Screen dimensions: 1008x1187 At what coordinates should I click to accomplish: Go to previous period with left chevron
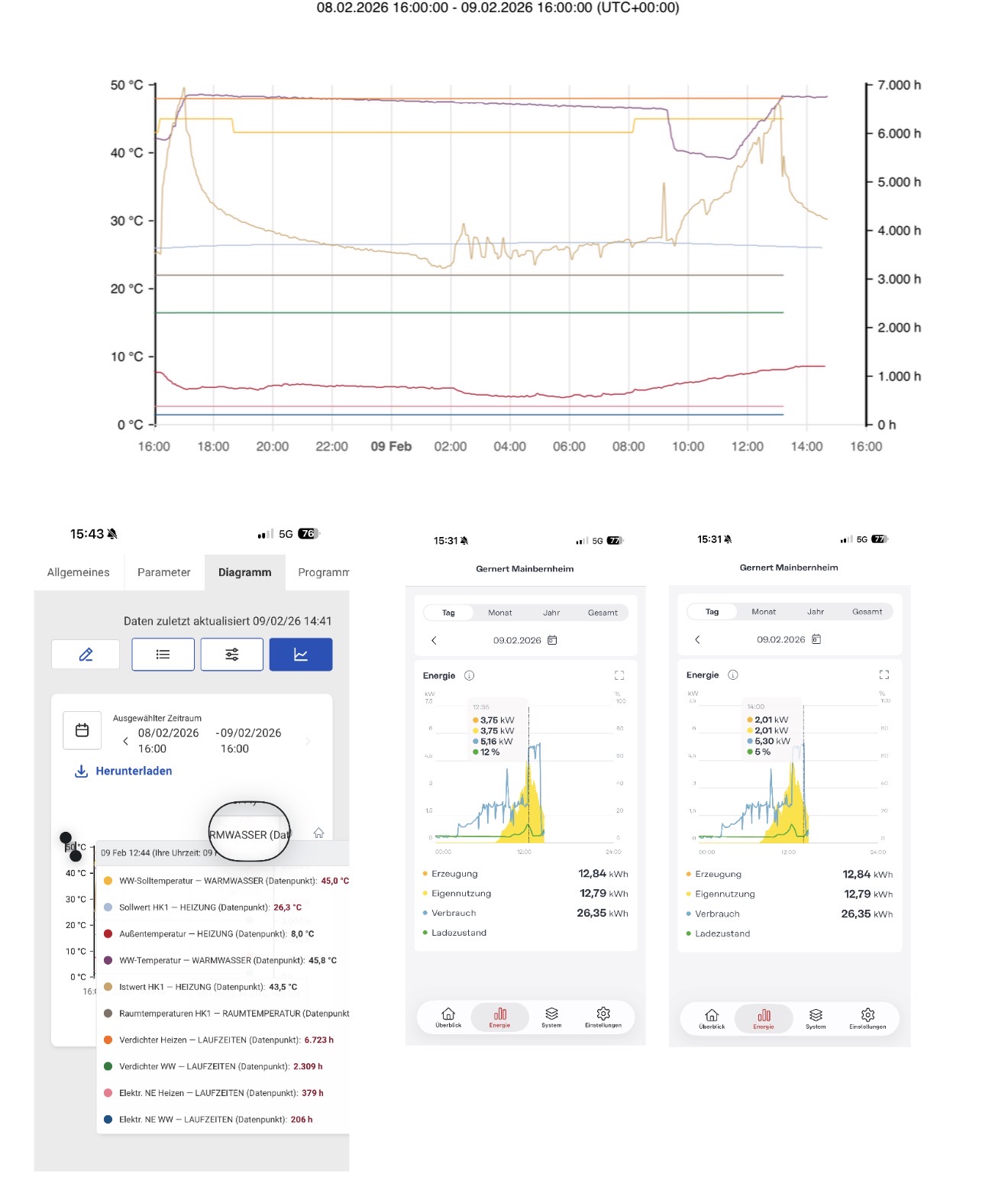[126, 741]
